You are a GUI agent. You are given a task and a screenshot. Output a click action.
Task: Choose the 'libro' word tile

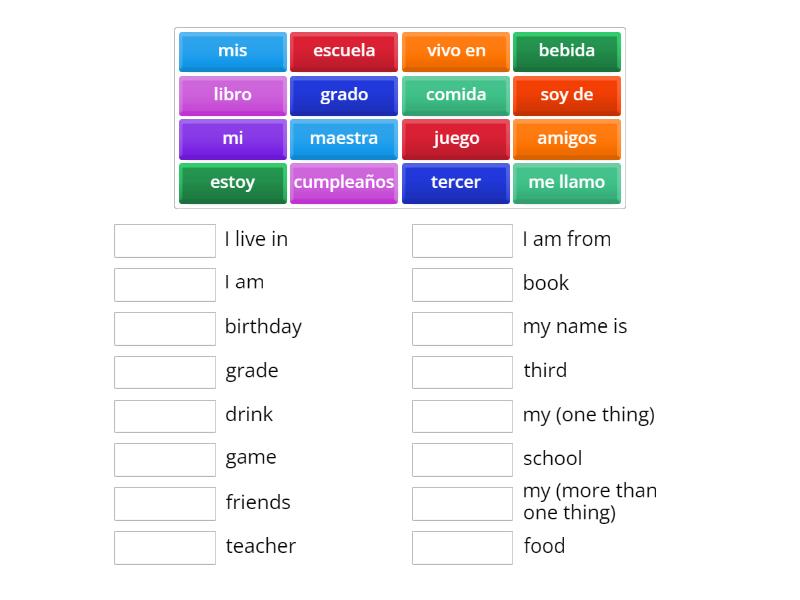pos(233,95)
